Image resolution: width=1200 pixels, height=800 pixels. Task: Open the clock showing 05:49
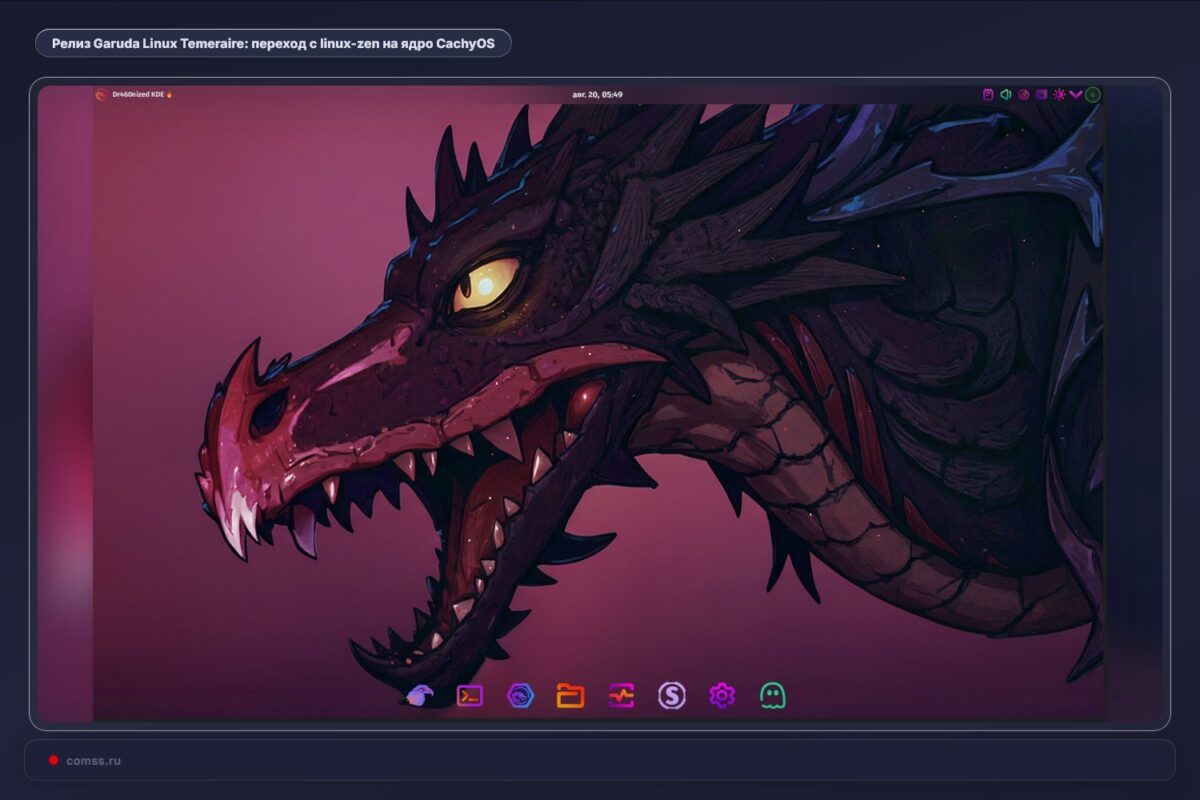click(598, 94)
